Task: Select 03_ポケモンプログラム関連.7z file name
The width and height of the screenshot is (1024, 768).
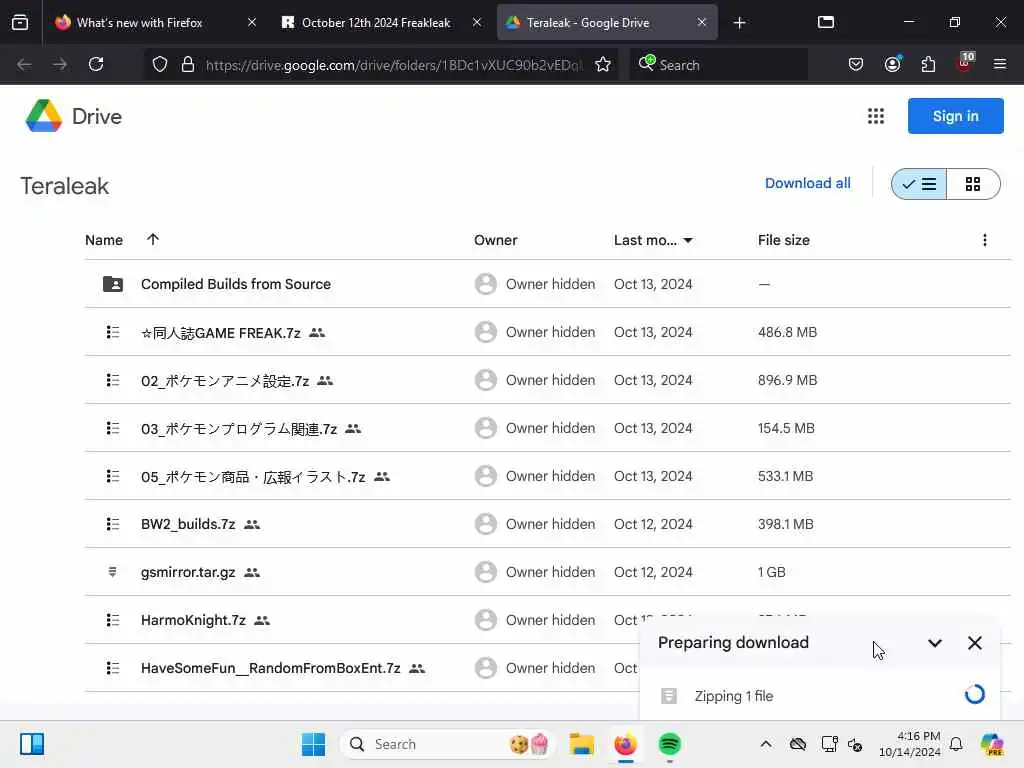Action: click(239, 429)
